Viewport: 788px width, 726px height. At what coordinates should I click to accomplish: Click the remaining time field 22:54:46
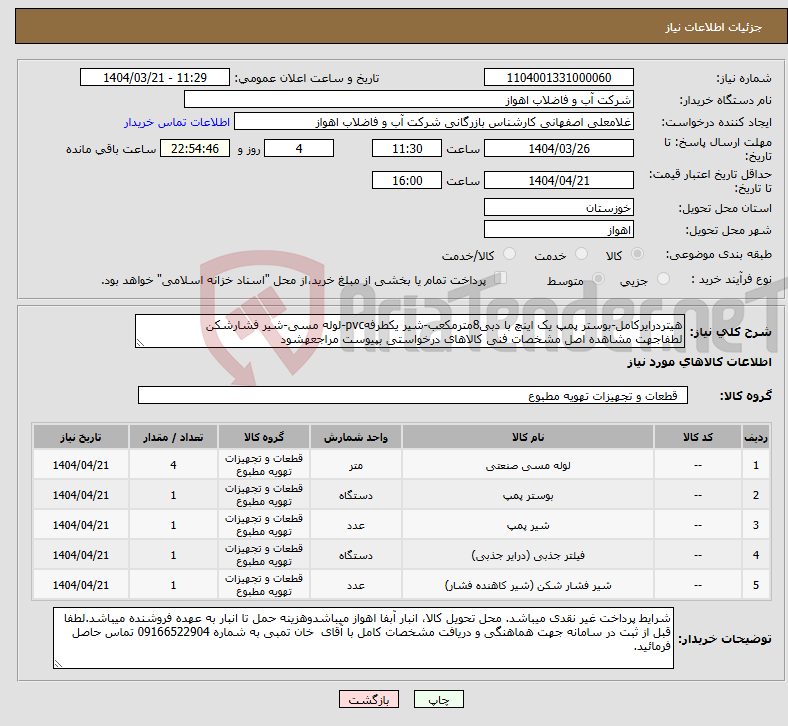click(x=195, y=149)
